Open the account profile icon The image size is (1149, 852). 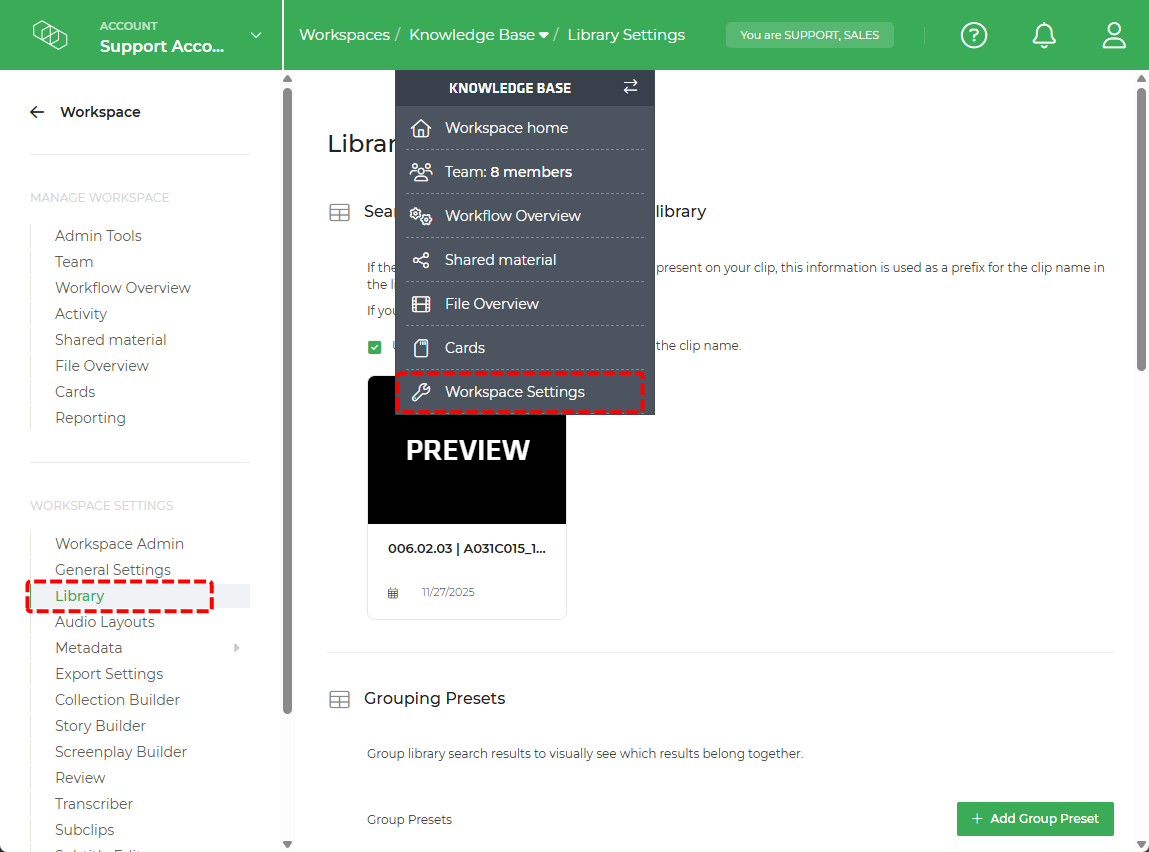click(1113, 35)
